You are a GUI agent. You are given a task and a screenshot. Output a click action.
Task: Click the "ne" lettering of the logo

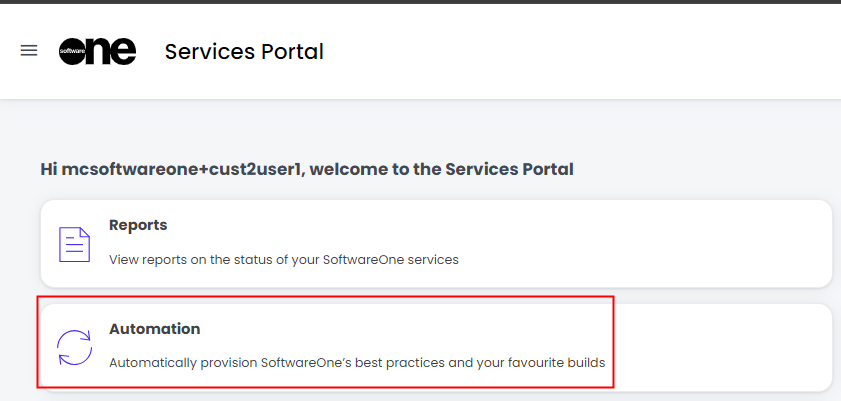click(114, 51)
